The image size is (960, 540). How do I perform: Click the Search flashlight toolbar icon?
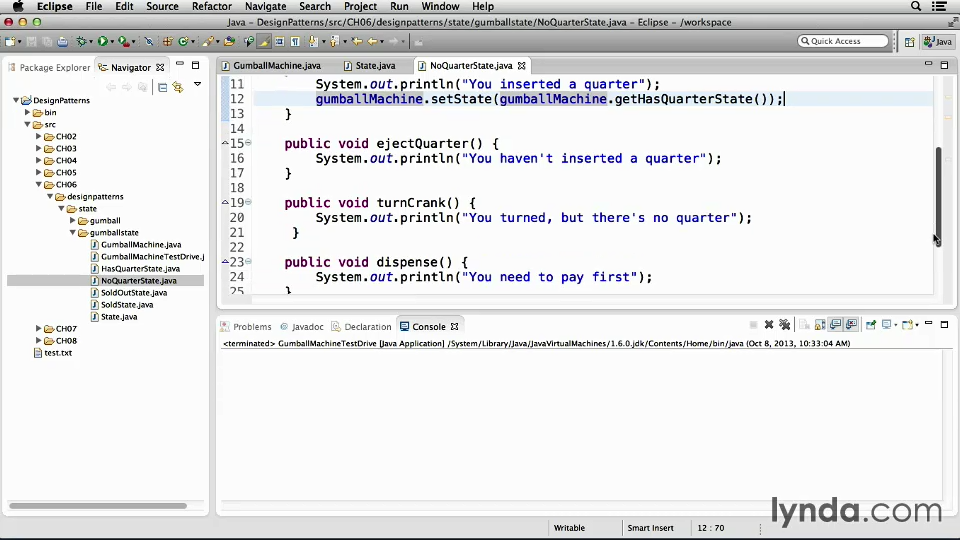point(209,42)
